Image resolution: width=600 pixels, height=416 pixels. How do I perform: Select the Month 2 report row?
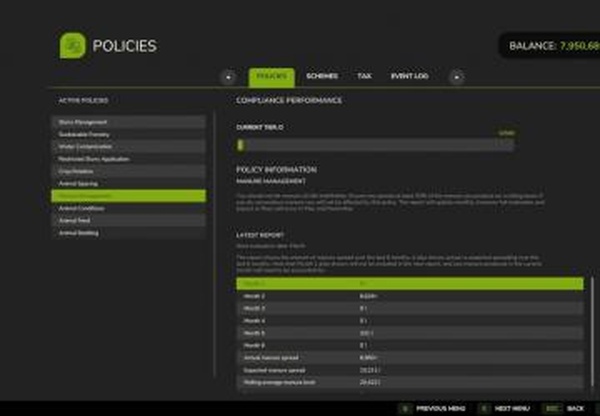click(410, 296)
